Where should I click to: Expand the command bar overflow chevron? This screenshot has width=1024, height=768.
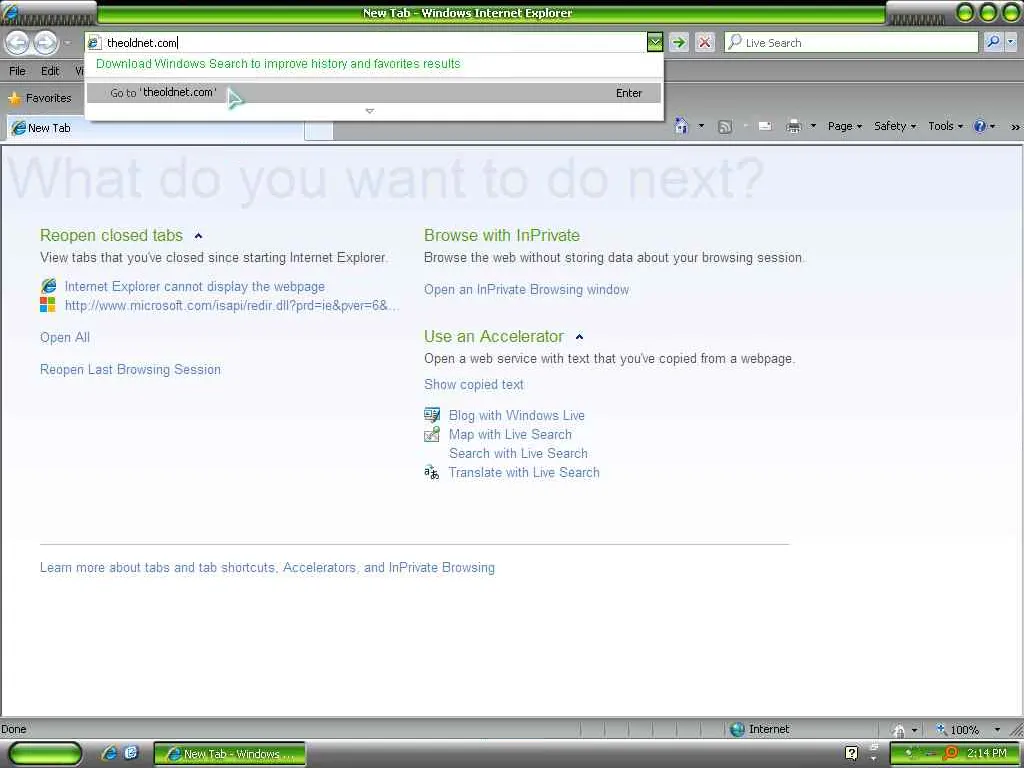tap(1015, 127)
